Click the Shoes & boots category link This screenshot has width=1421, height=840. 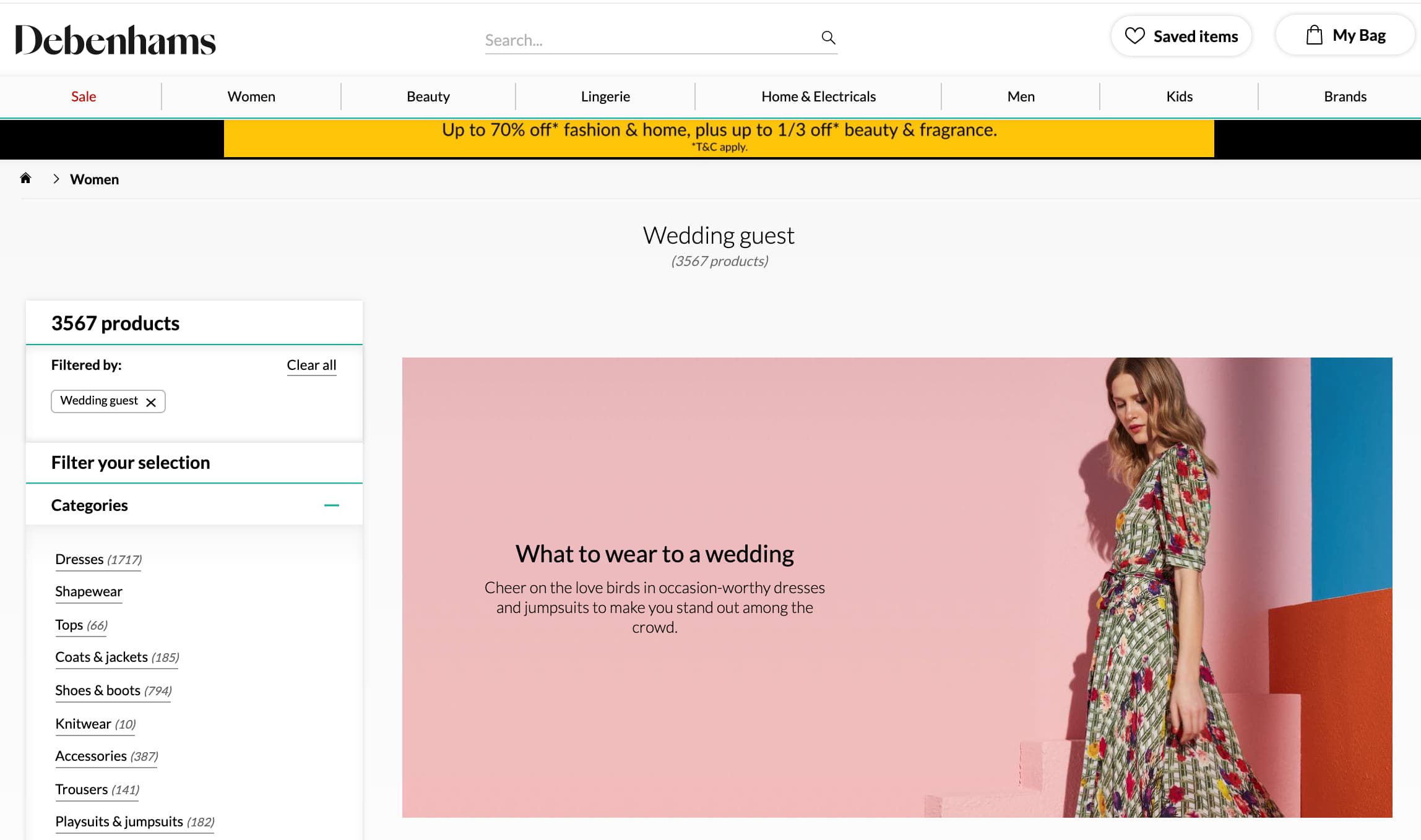[113, 689]
